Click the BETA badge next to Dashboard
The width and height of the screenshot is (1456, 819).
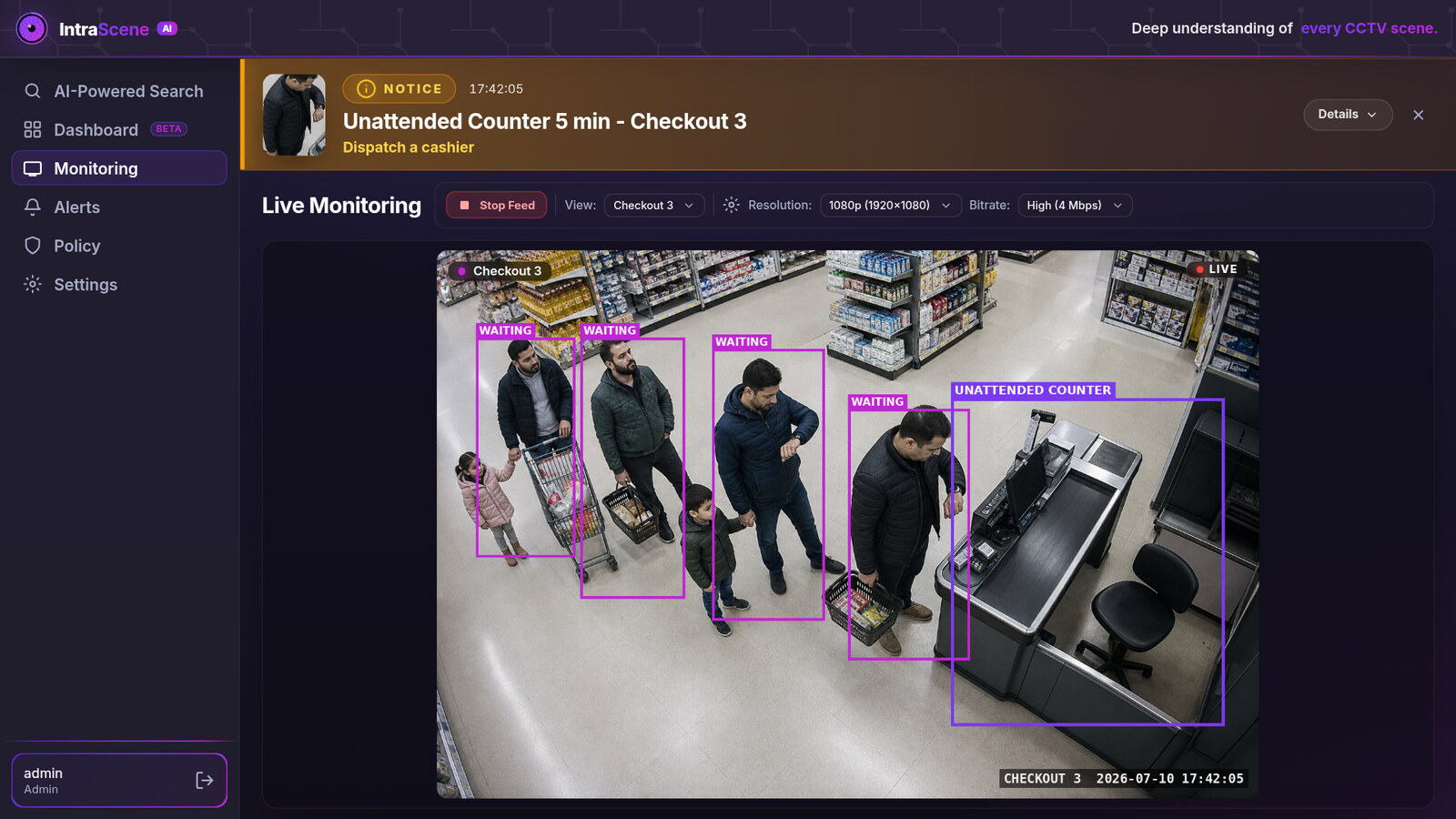click(168, 129)
